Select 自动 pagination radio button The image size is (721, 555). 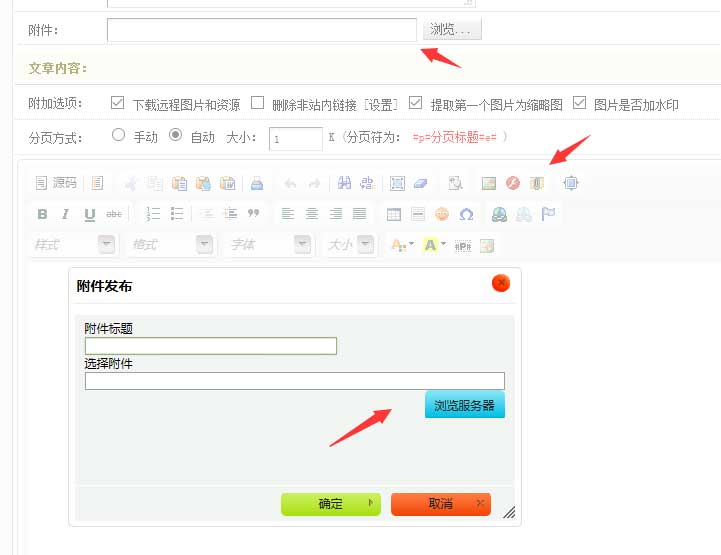tap(175, 135)
